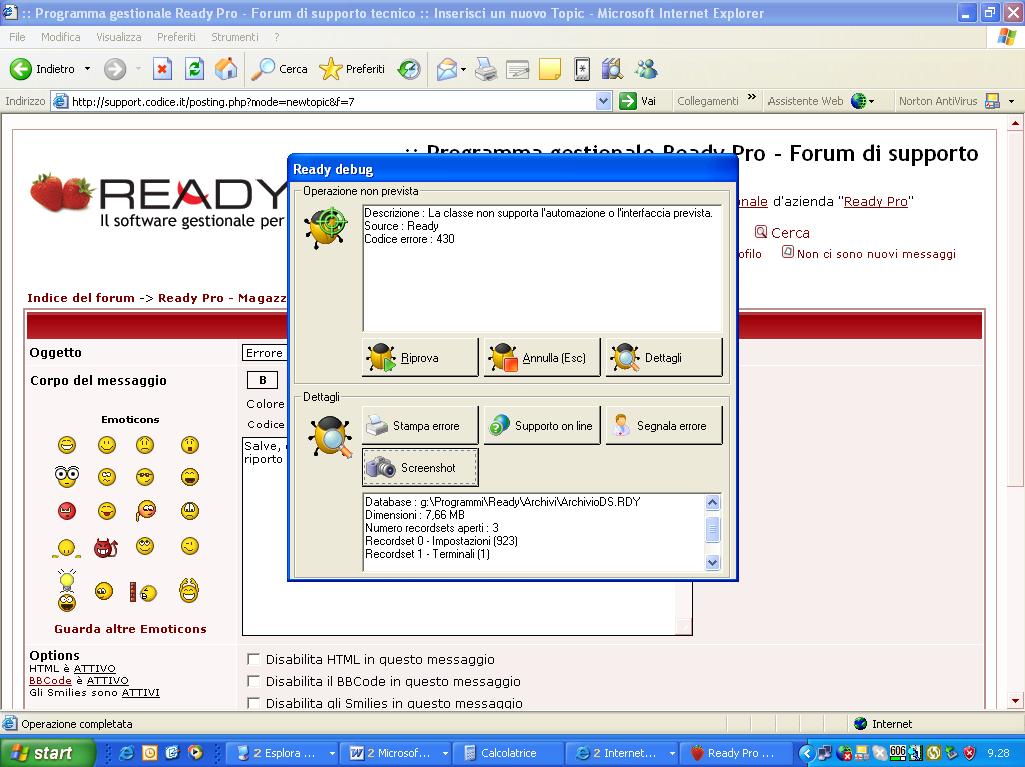Click the 'Dimensioni : 7,66 MB' line
The width and height of the screenshot is (1025, 767).
click(414, 515)
